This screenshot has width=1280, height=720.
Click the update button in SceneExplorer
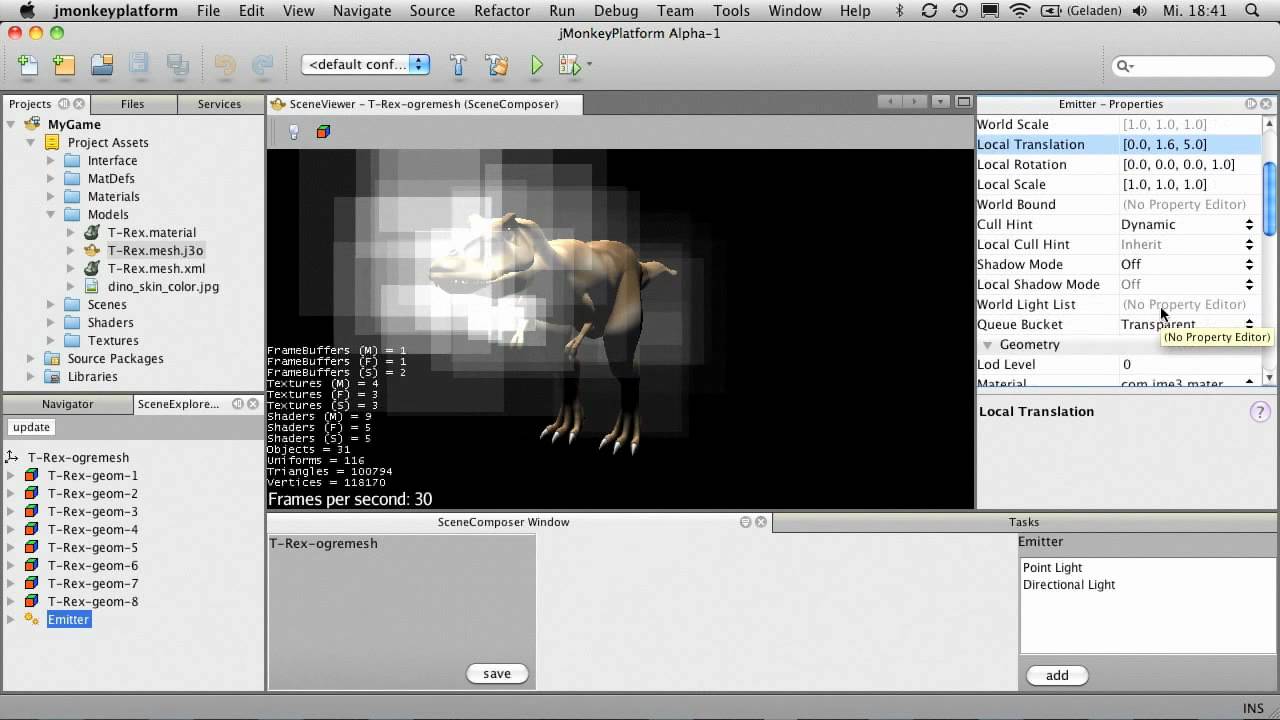click(x=32, y=427)
